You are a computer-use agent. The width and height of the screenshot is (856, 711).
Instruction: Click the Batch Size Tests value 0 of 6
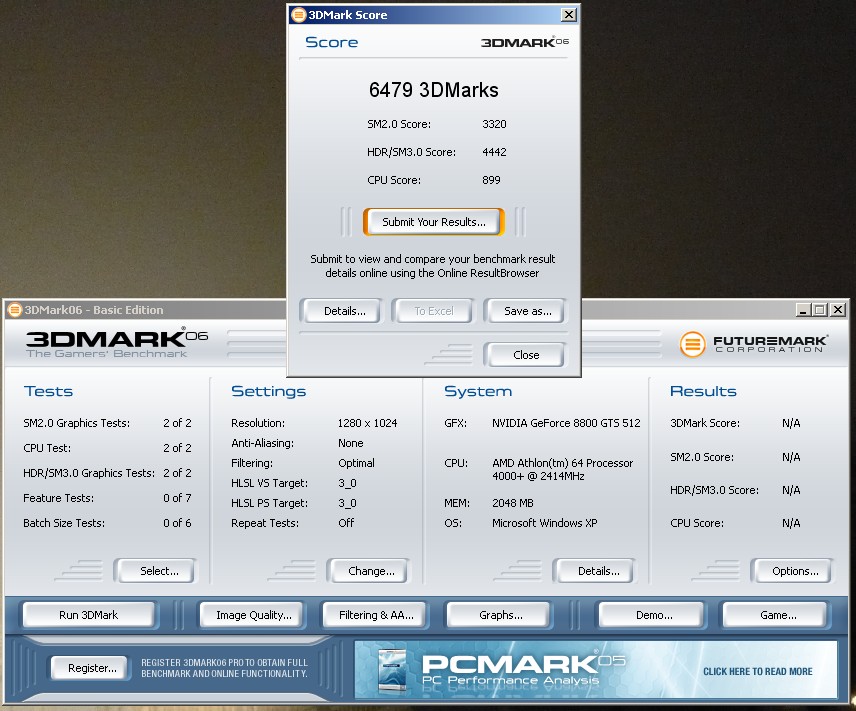click(177, 523)
